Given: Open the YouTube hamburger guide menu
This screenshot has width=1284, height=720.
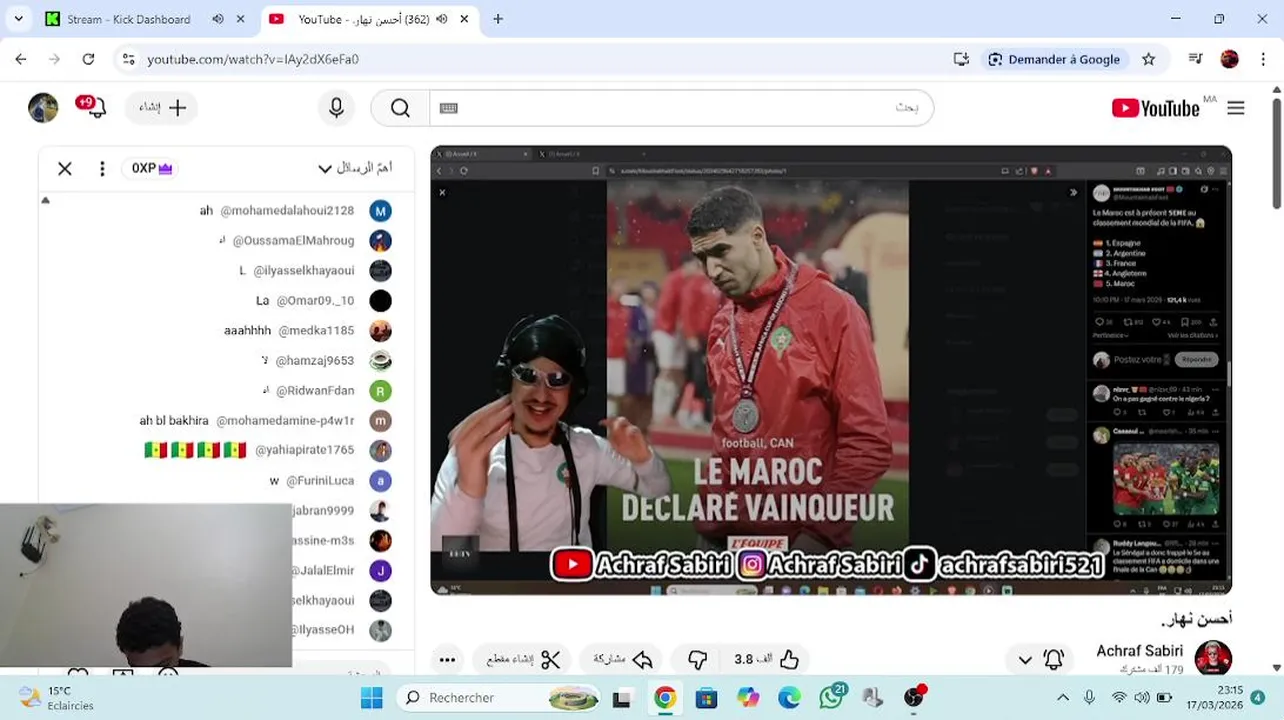Looking at the screenshot, I should (1236, 108).
